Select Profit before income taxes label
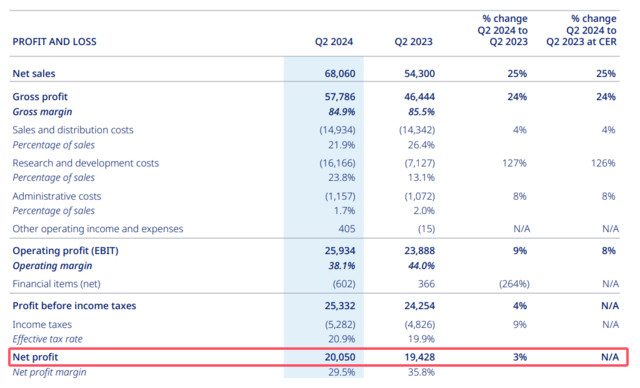 coord(74,306)
